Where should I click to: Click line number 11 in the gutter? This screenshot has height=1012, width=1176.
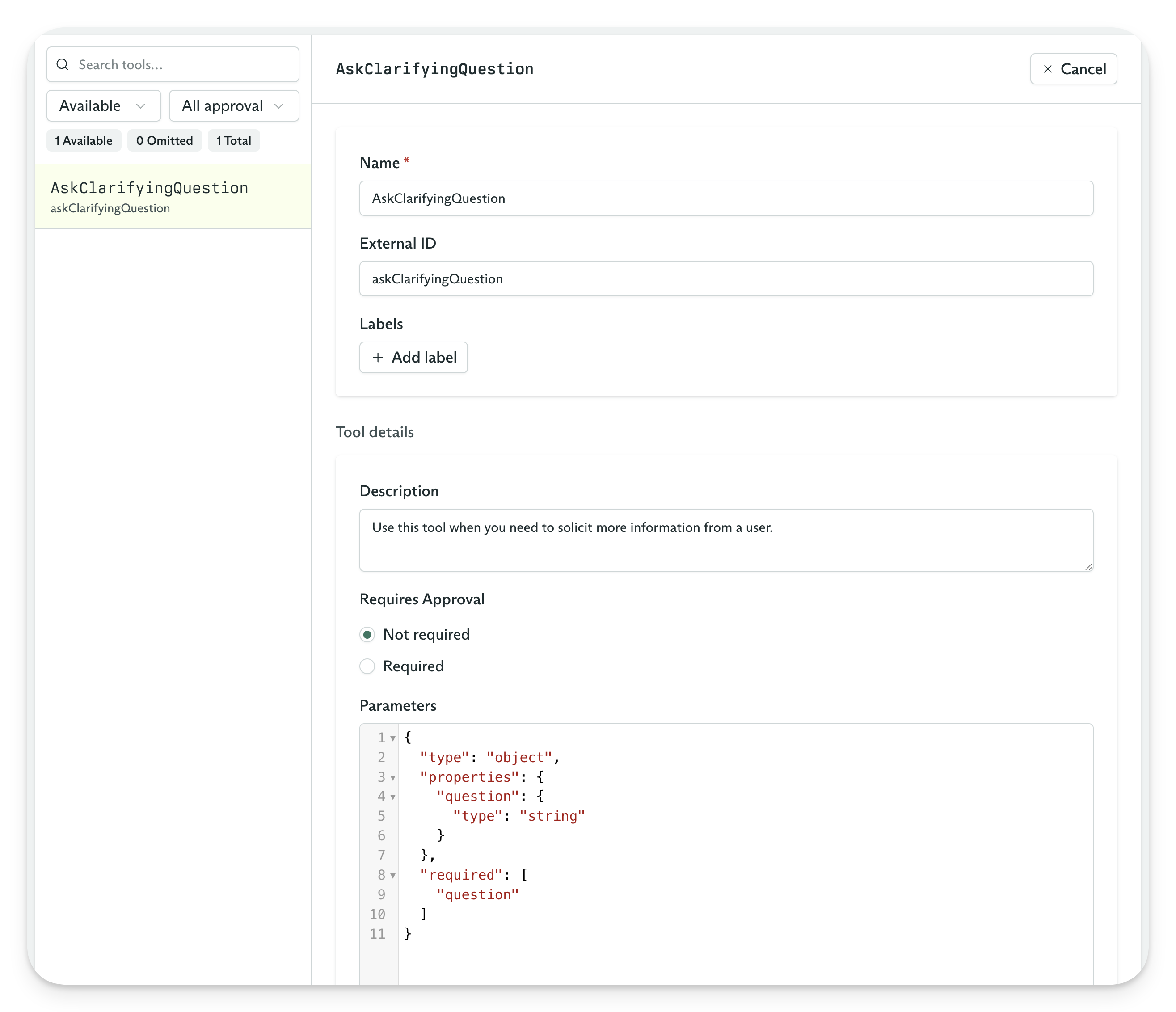tap(377, 934)
